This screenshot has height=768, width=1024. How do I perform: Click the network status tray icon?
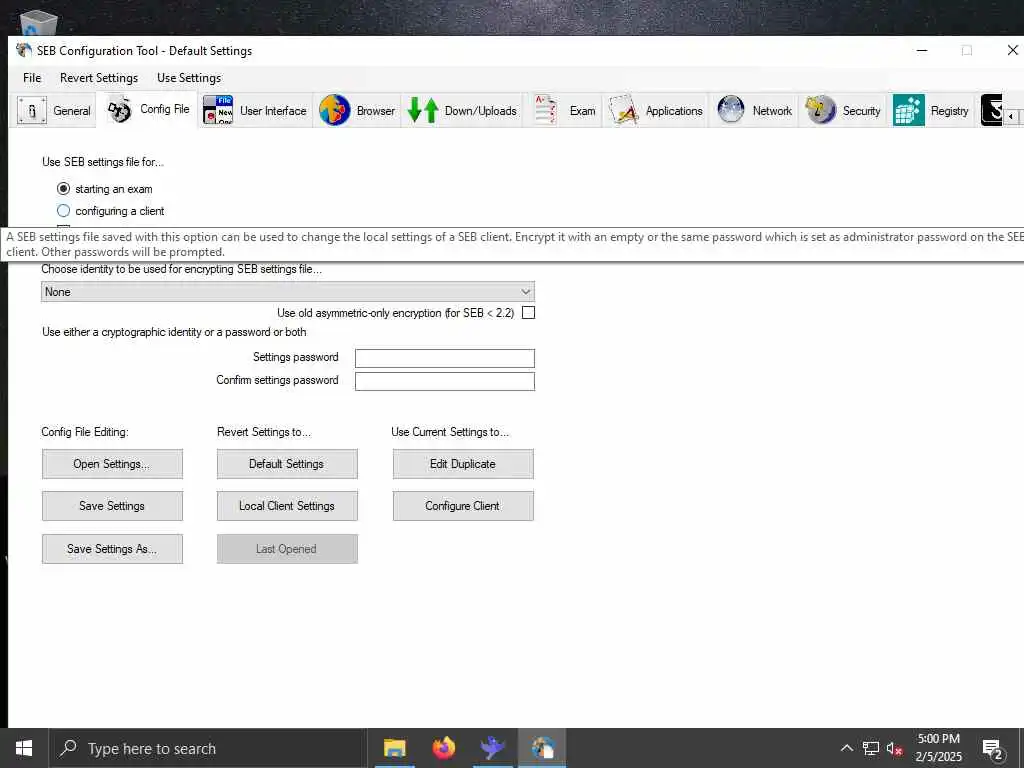pyautogui.click(x=871, y=748)
